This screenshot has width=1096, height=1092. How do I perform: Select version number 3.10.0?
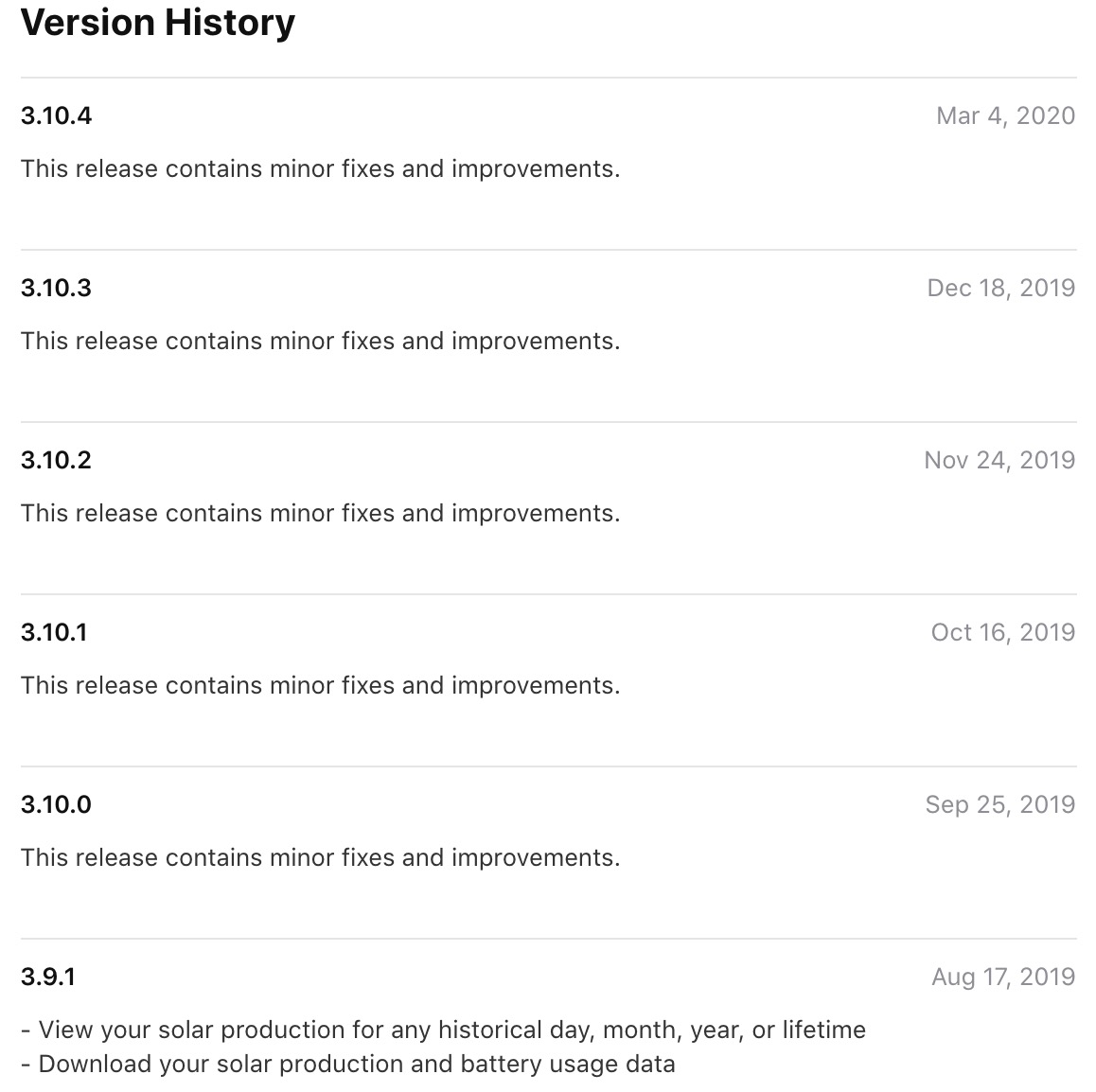[x=57, y=804]
